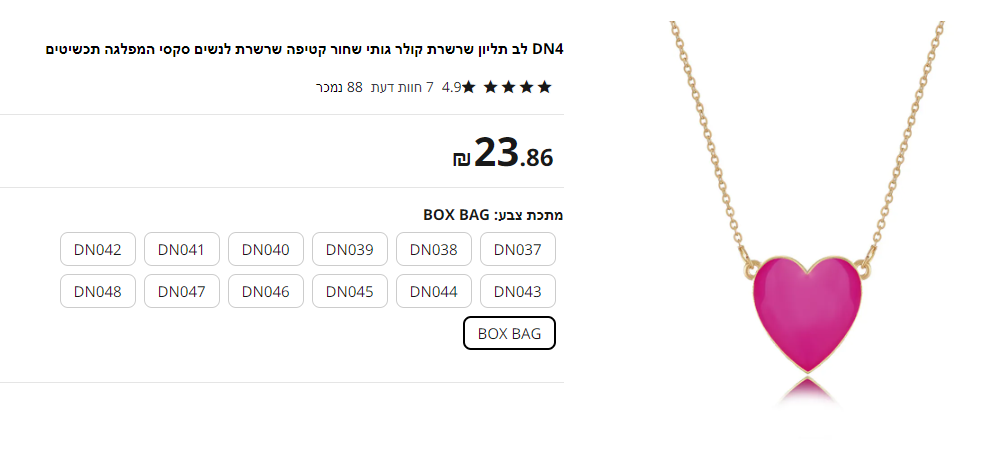Click the 23.86 shekel price

click(x=503, y=154)
